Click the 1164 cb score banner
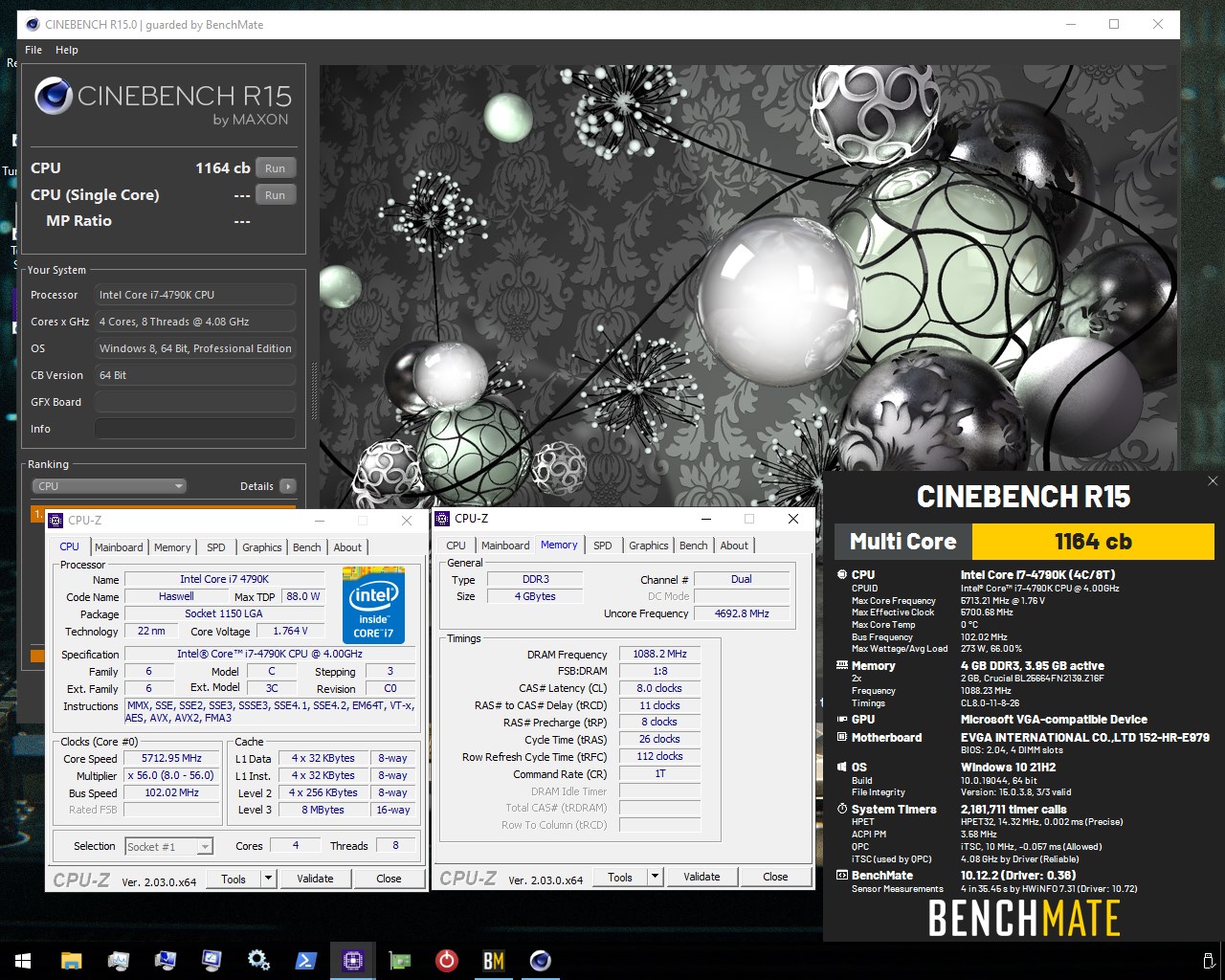Screen dimensions: 1225x980 click(1093, 542)
